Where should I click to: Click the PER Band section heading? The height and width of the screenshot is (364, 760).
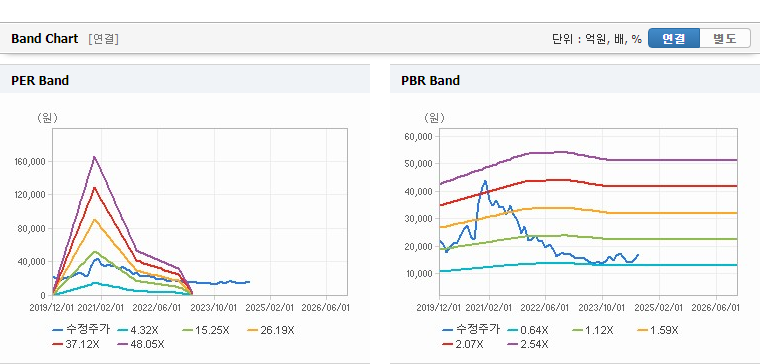point(40,80)
